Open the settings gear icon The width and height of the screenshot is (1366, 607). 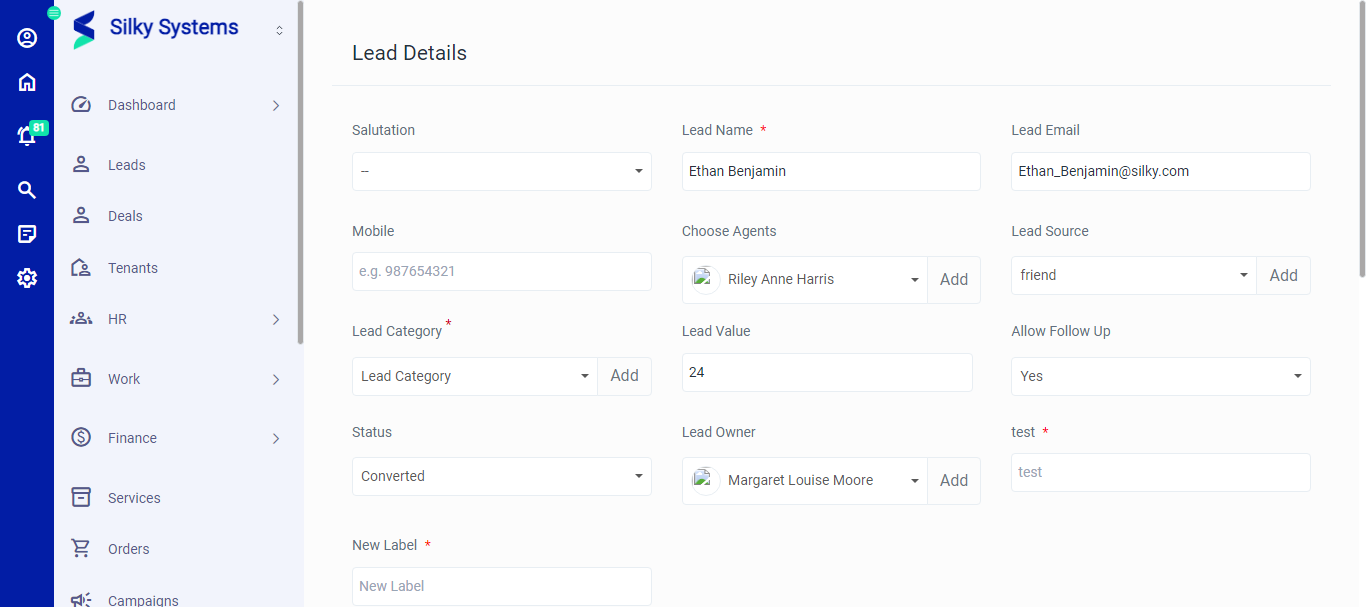point(27,278)
